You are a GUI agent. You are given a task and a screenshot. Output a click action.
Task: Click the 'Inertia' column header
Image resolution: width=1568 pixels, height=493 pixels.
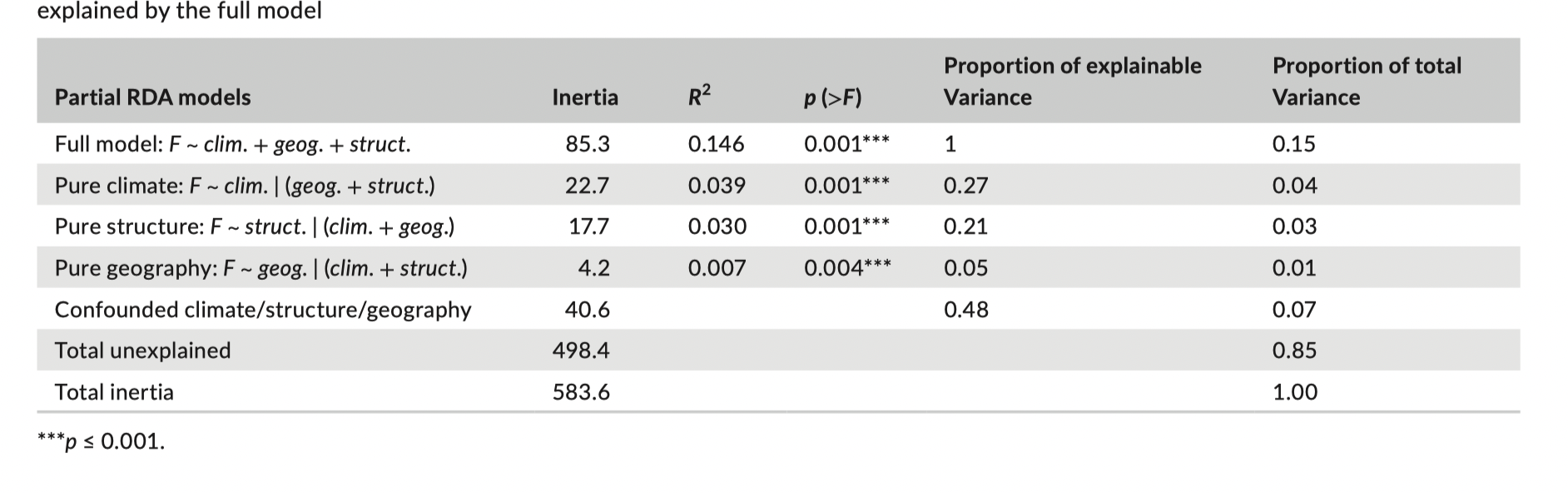(585, 97)
